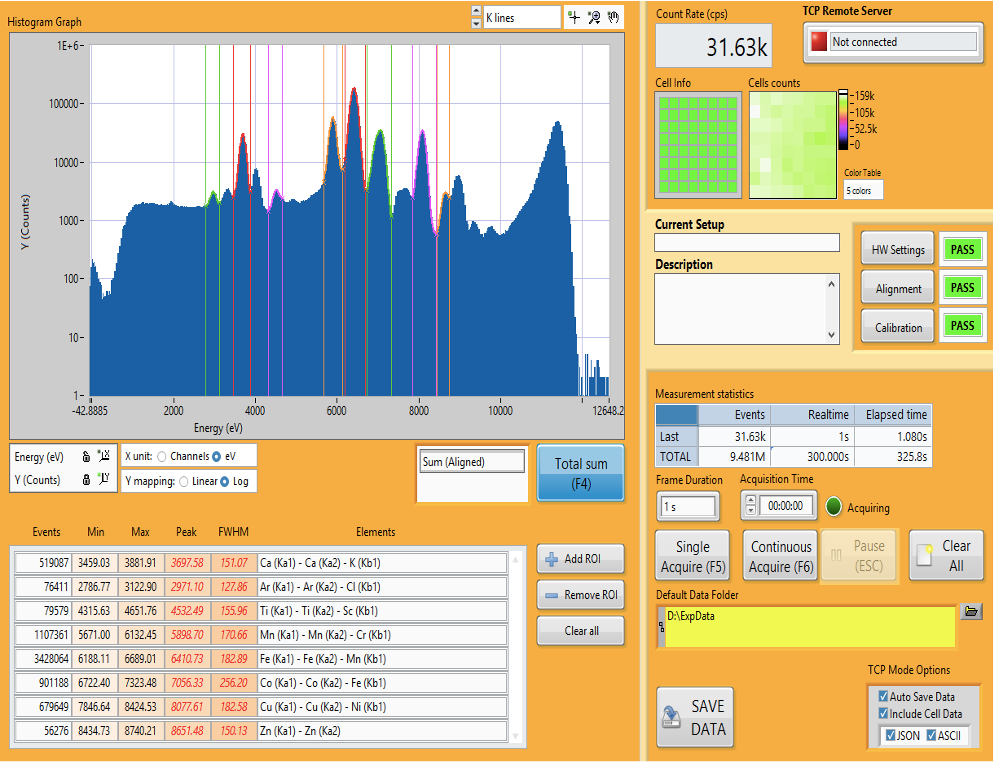Activate the zoom magnifier tool above histogram
This screenshot has width=993, height=762.
click(593, 18)
